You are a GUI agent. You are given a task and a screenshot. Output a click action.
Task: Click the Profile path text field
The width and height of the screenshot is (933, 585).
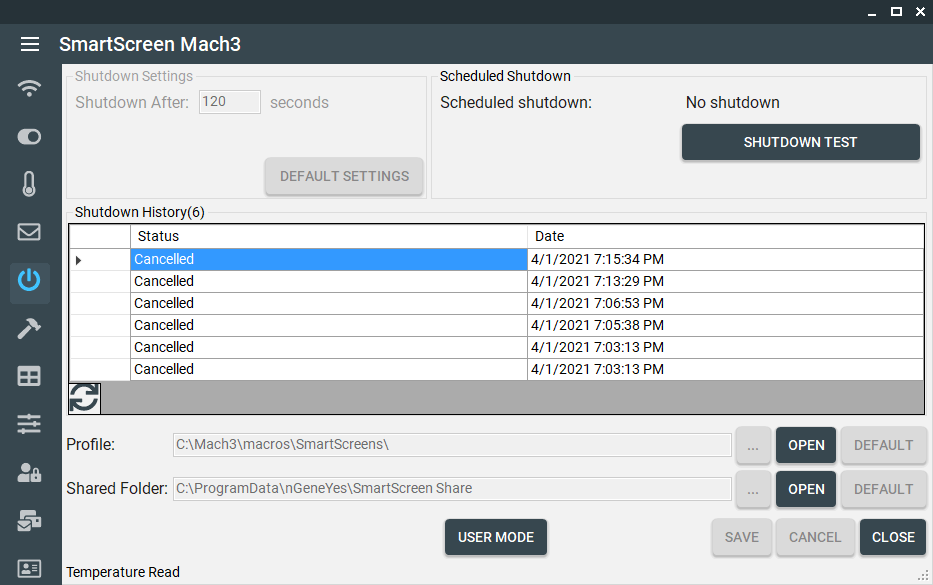point(452,445)
